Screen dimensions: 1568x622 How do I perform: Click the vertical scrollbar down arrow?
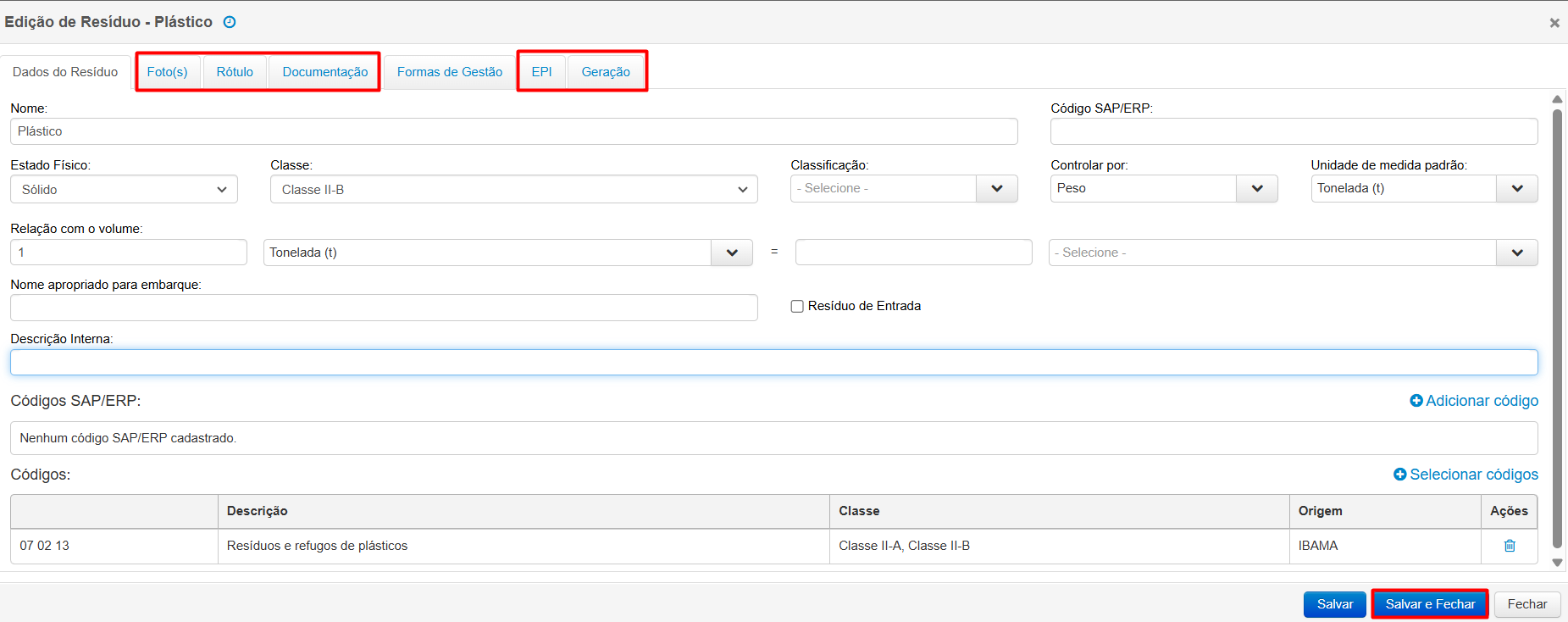pyautogui.click(x=1556, y=562)
